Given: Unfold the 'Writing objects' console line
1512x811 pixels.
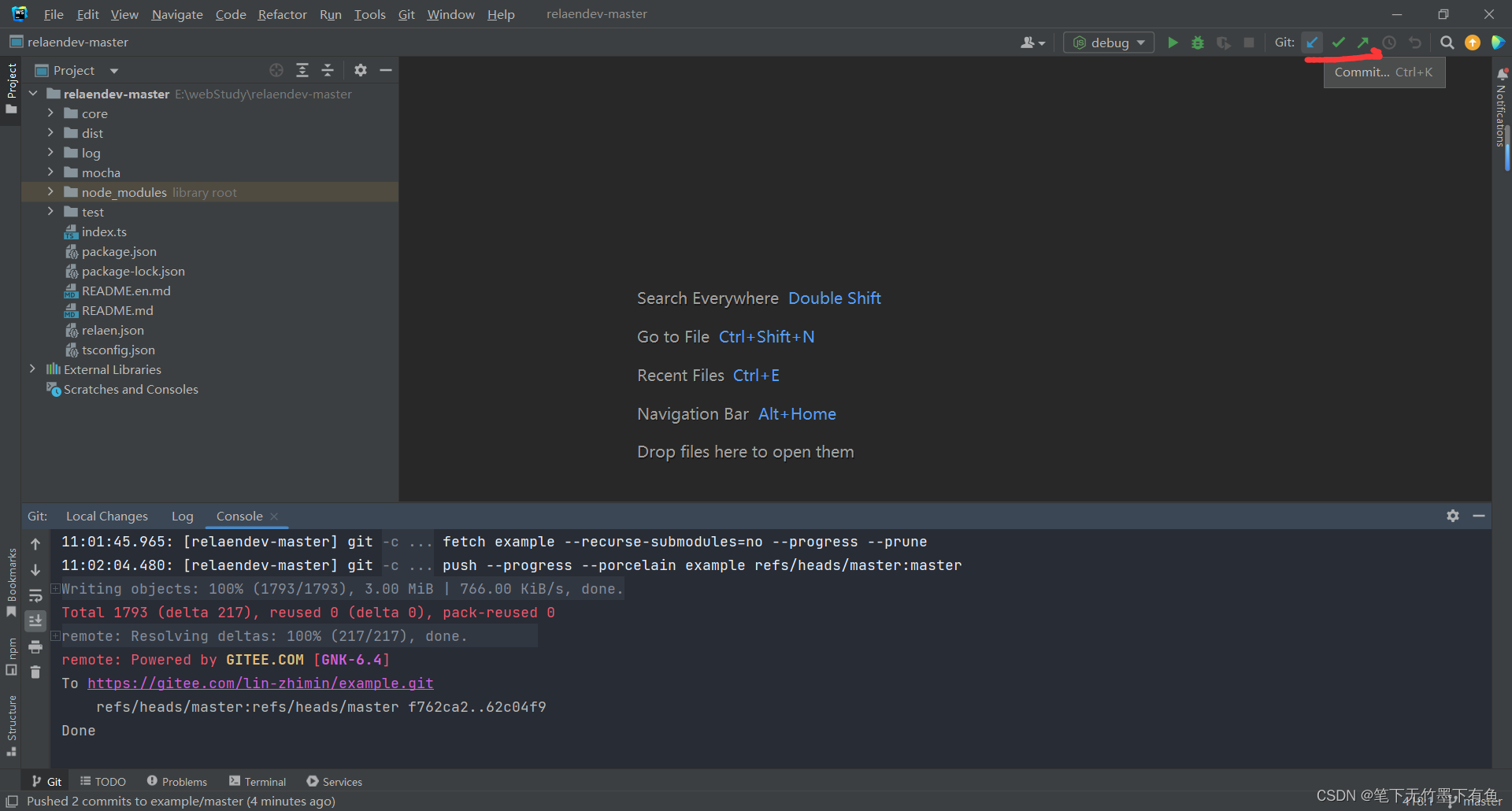Looking at the screenshot, I should tap(55, 589).
